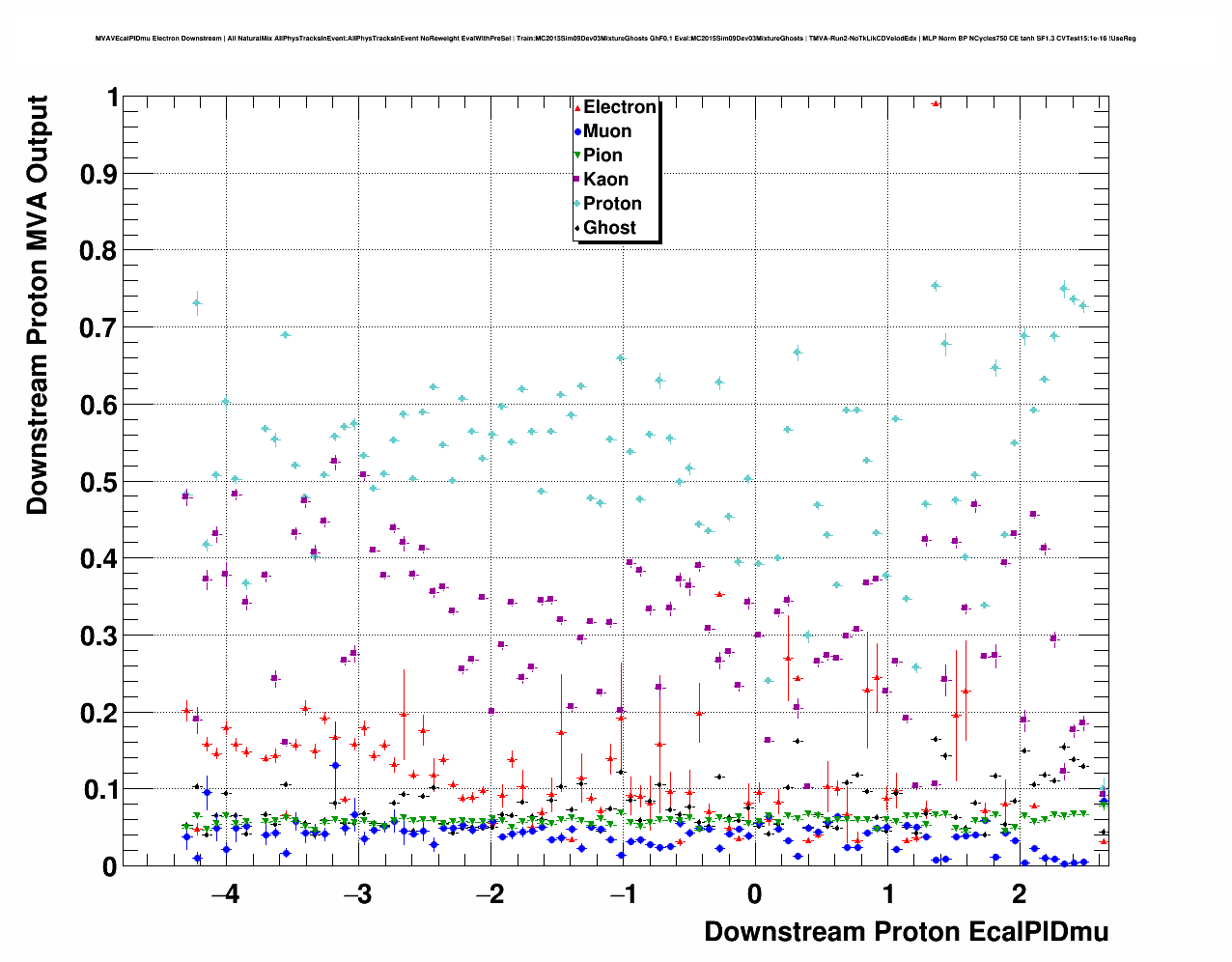Click the Proton legend label
The height and width of the screenshot is (962, 1232).
tap(612, 204)
